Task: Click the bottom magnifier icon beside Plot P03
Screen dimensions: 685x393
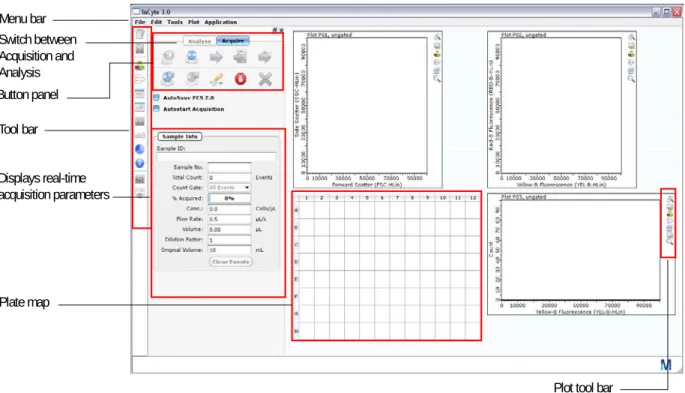Action: pyautogui.click(x=670, y=240)
